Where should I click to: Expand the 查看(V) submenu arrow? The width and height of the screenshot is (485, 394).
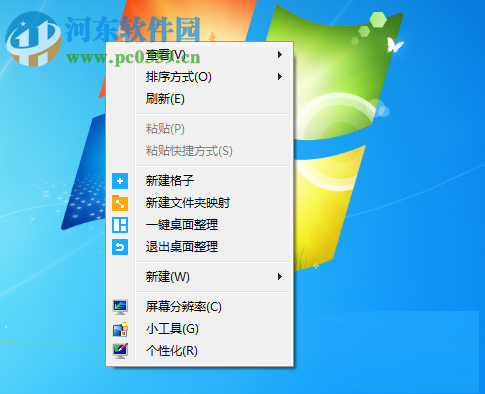280,55
